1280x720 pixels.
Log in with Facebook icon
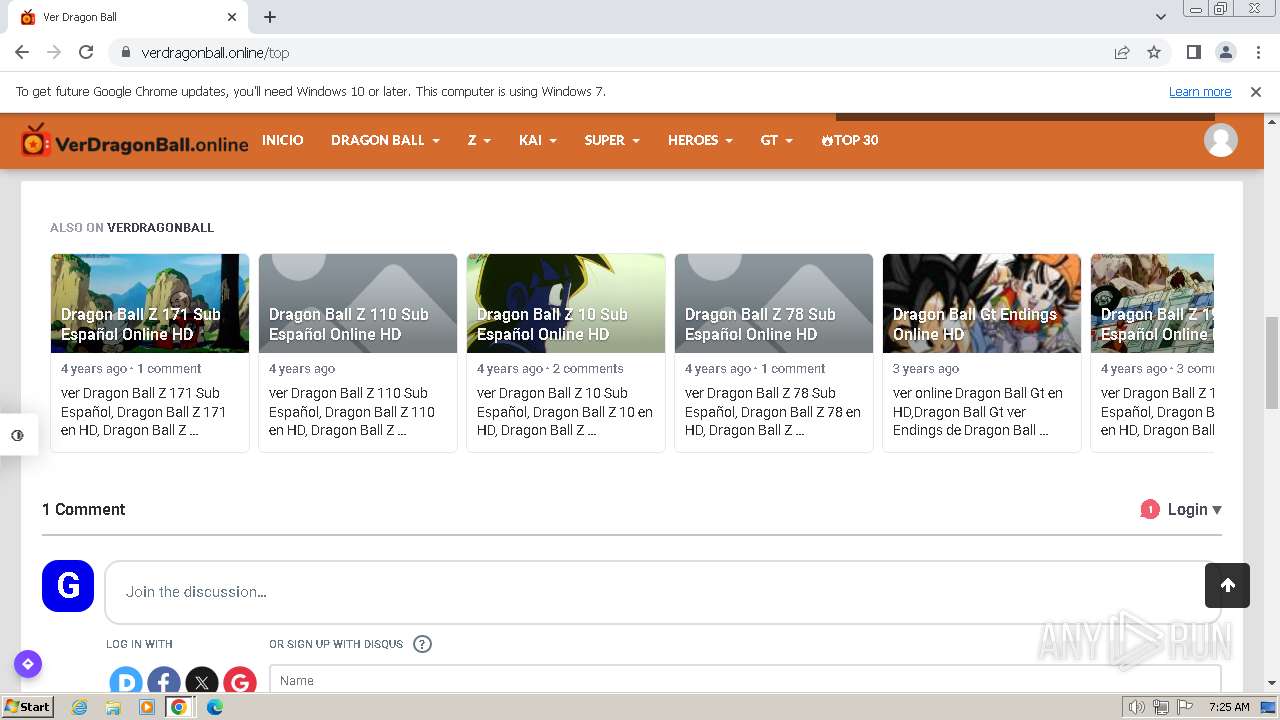[x=164, y=683]
